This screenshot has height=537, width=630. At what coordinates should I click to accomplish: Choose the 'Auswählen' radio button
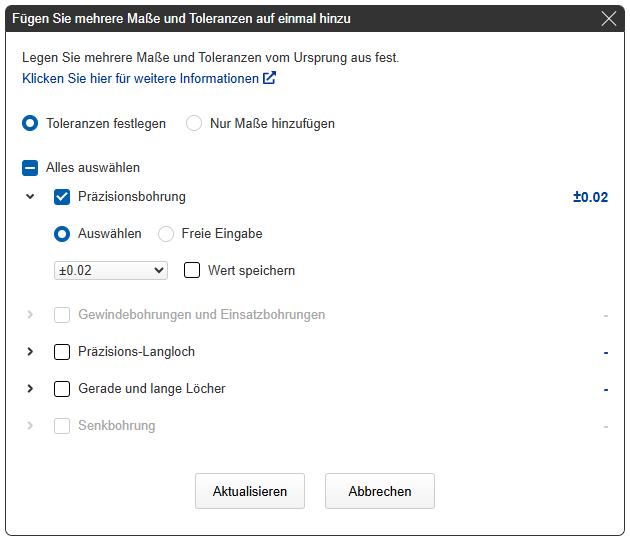point(62,233)
